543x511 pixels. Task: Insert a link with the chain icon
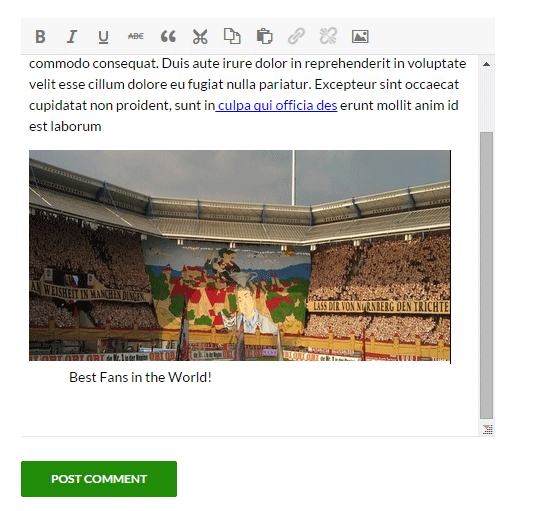[296, 36]
